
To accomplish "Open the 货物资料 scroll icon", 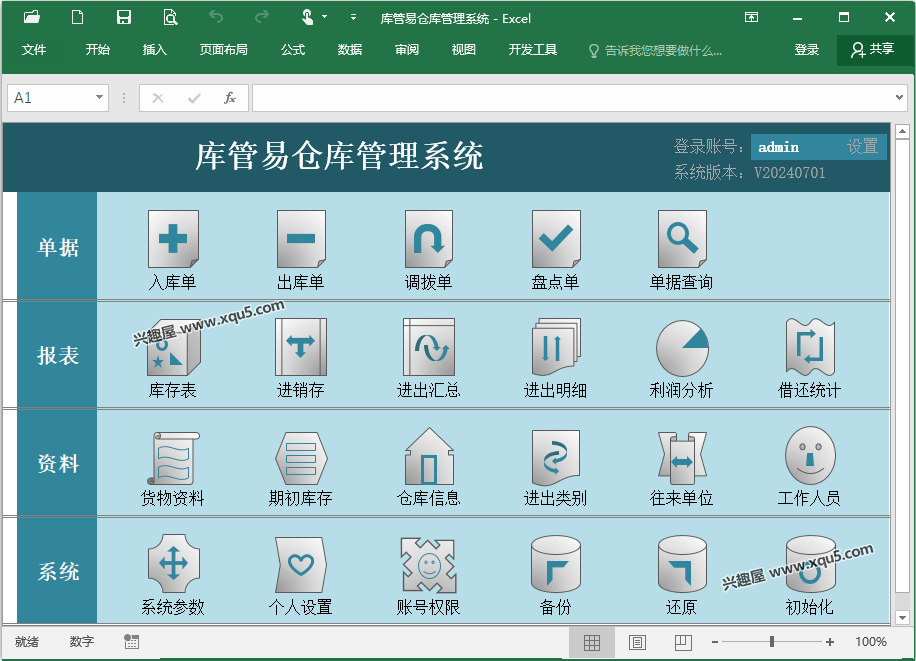I will (173, 458).
